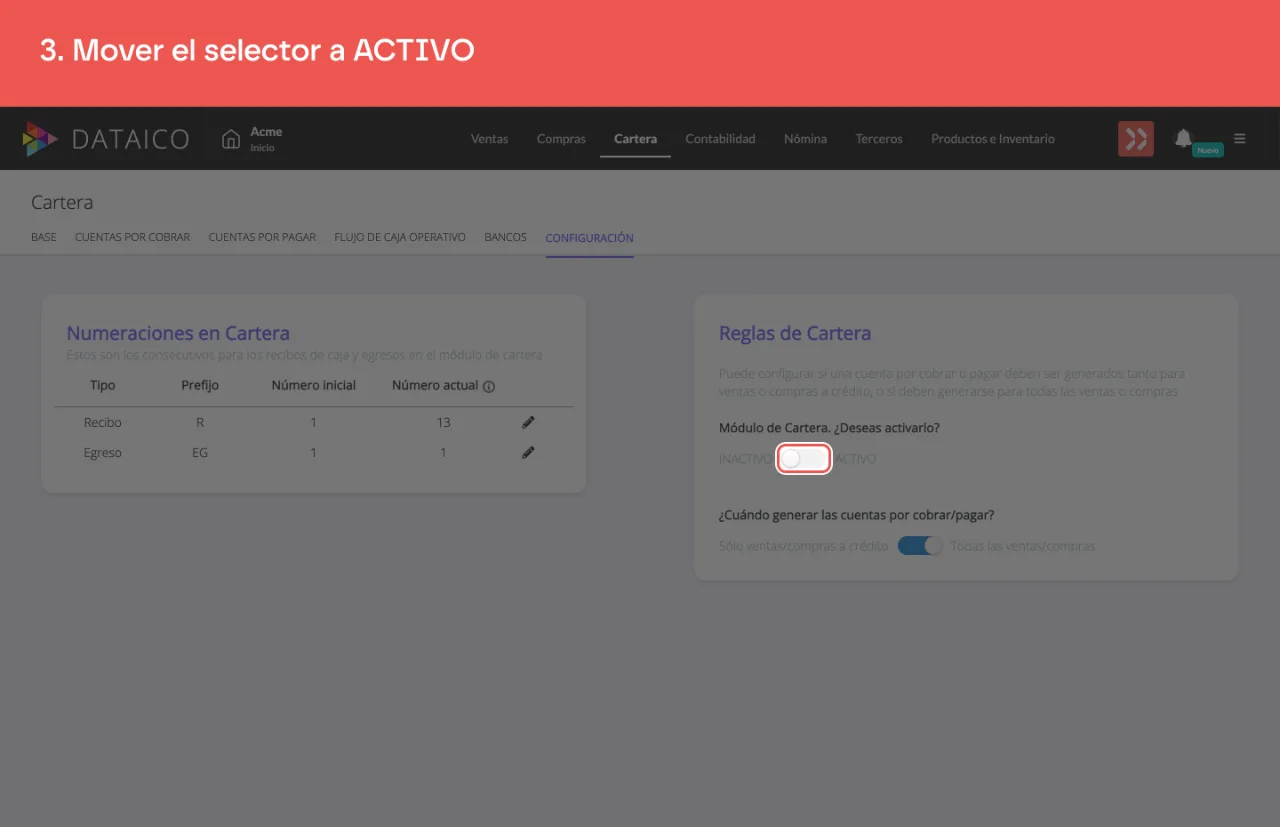Click the Tipo column header
Screen dimensions: 1280x827
tap(103, 385)
